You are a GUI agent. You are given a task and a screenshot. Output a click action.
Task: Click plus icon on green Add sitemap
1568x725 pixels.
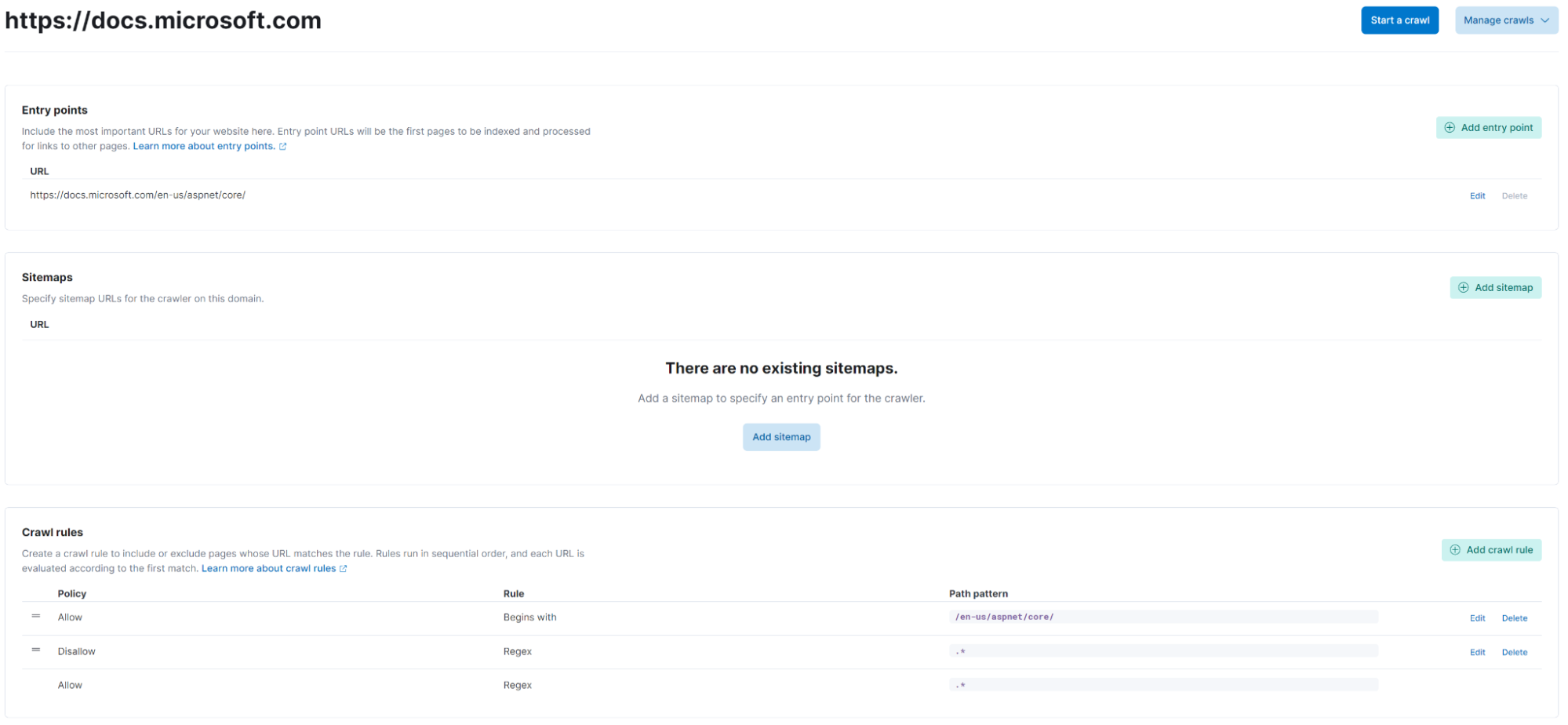point(1463,288)
